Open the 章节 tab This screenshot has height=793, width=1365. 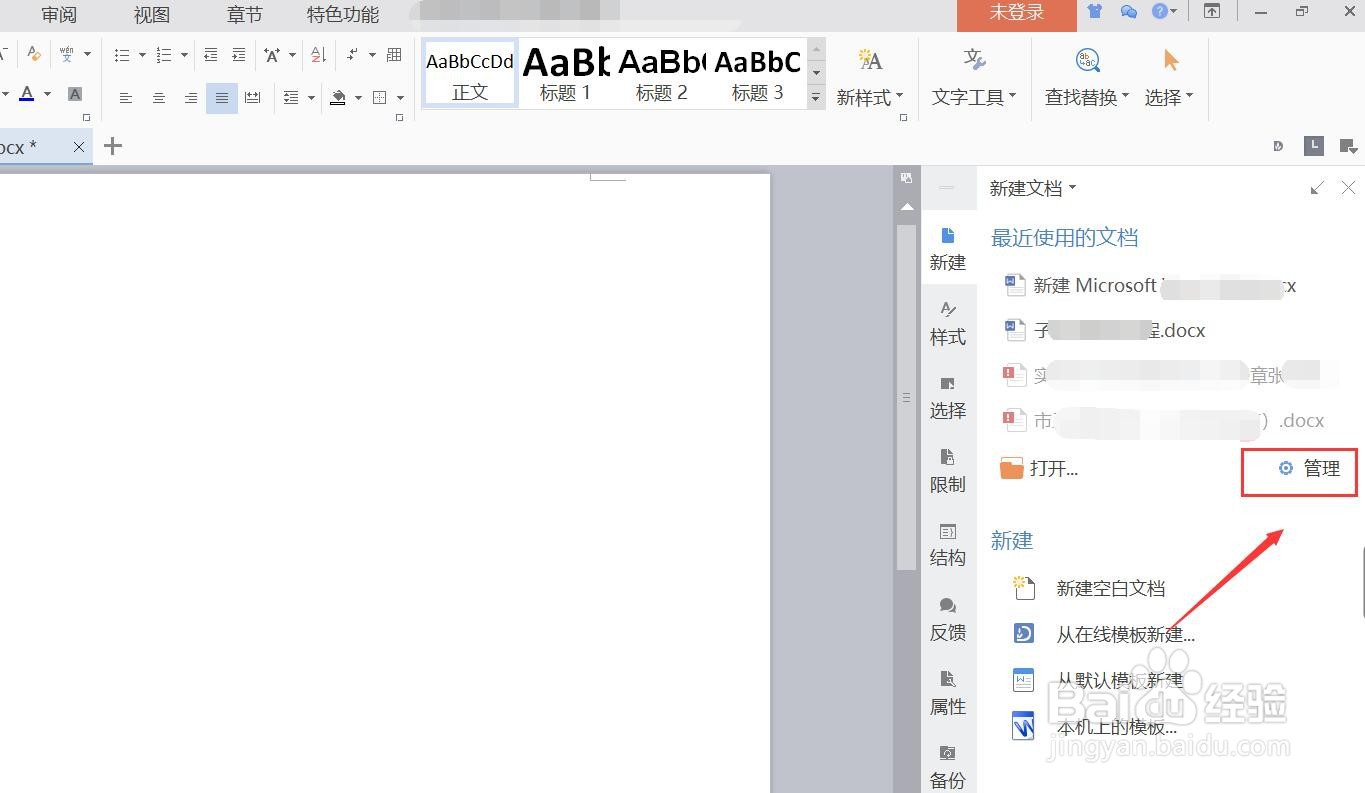click(x=245, y=14)
